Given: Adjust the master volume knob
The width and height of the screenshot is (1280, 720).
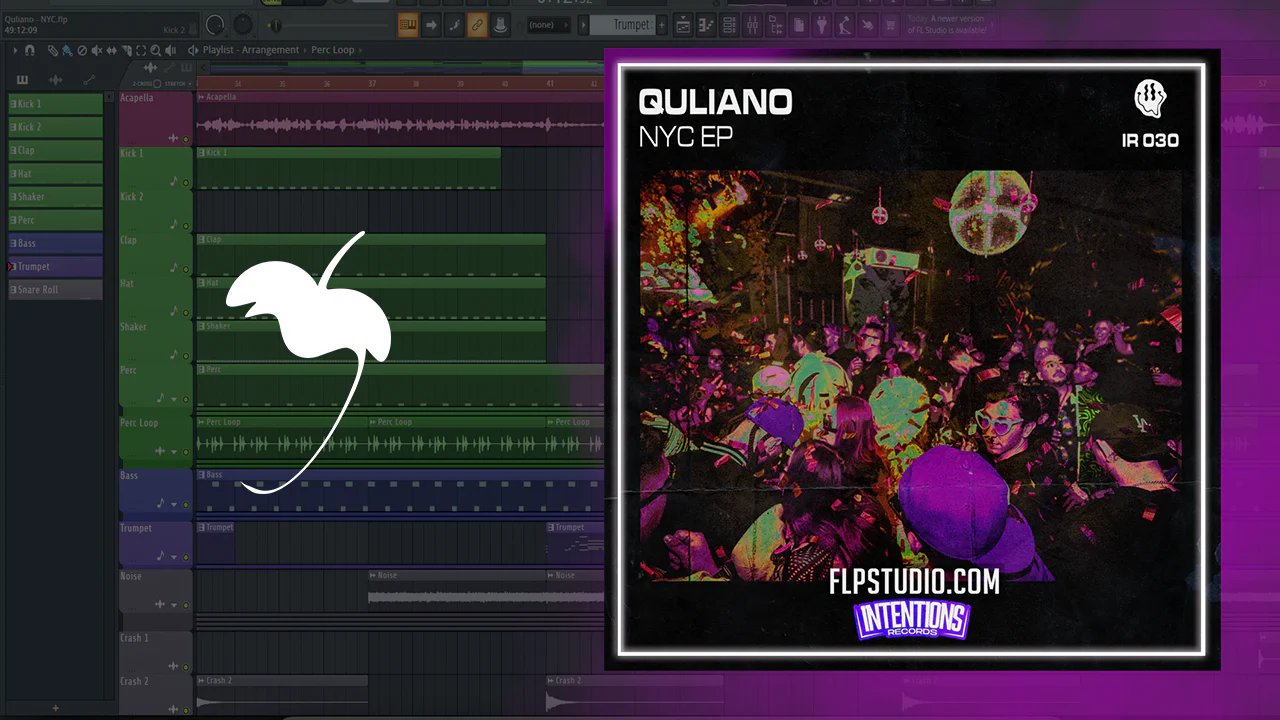Looking at the screenshot, I should 216,24.
